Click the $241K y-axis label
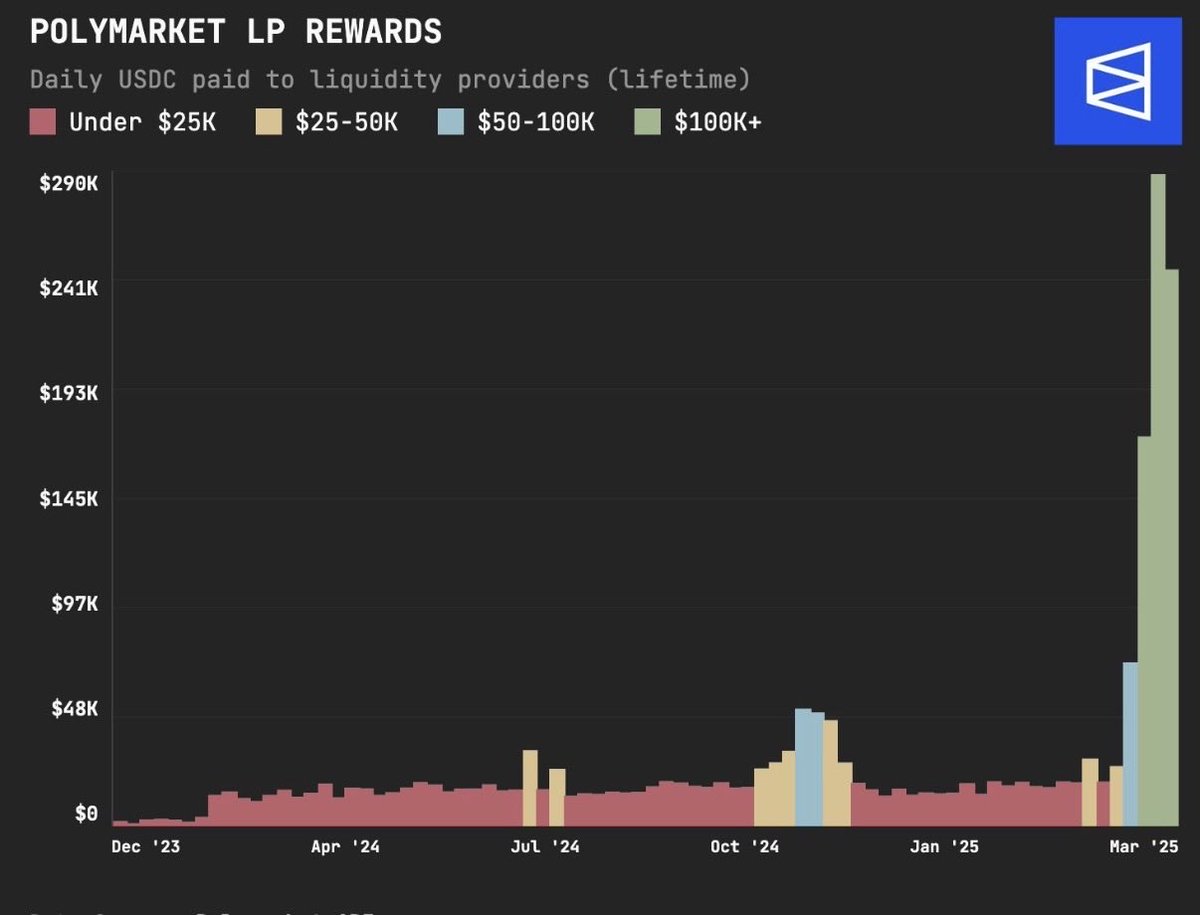The height and width of the screenshot is (915, 1200). tap(68, 288)
